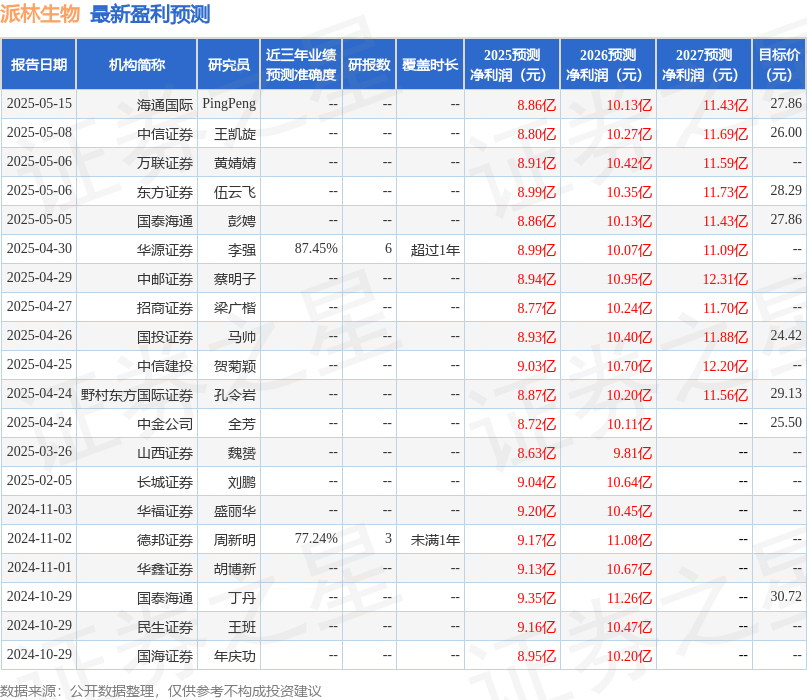Click the 最新盈利预测 heading
Screen dimensions: 807x700
coord(150,14)
